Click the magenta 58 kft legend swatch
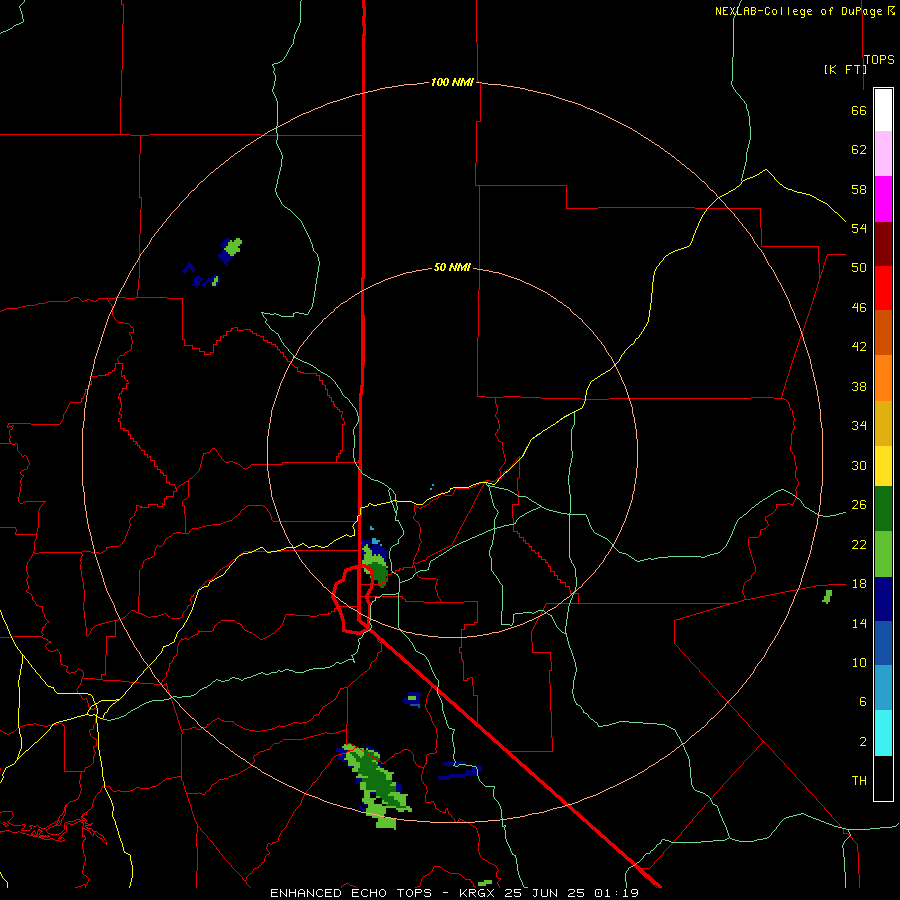The width and height of the screenshot is (900, 900). (883, 199)
